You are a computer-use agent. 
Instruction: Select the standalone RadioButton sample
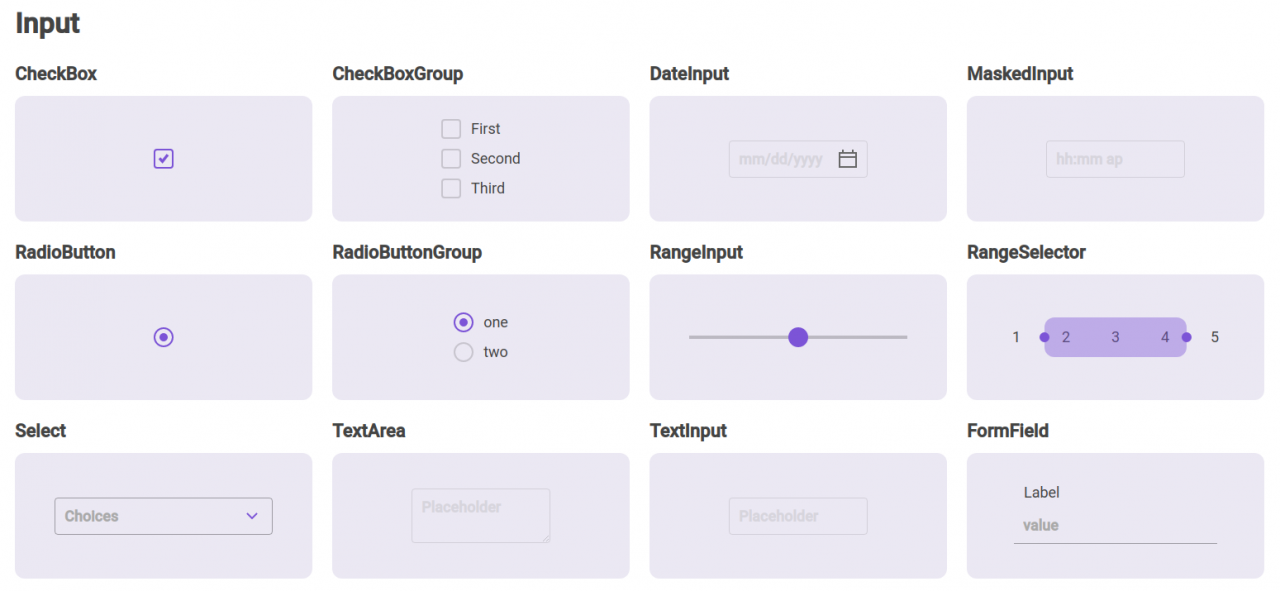(164, 337)
